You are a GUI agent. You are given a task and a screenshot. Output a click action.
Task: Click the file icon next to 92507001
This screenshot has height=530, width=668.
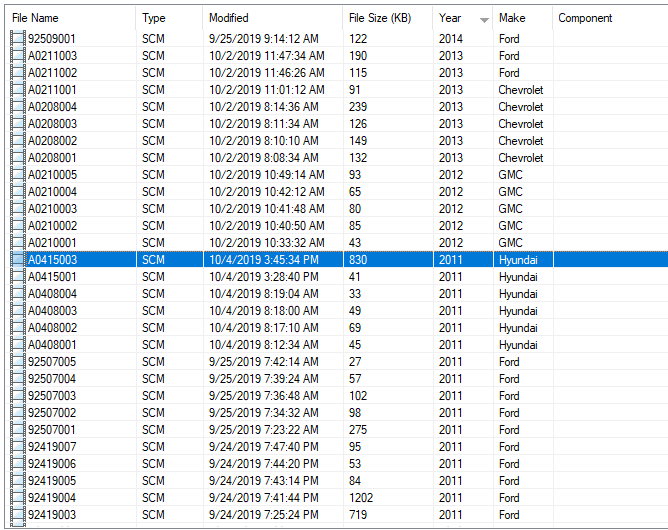[x=18, y=430]
